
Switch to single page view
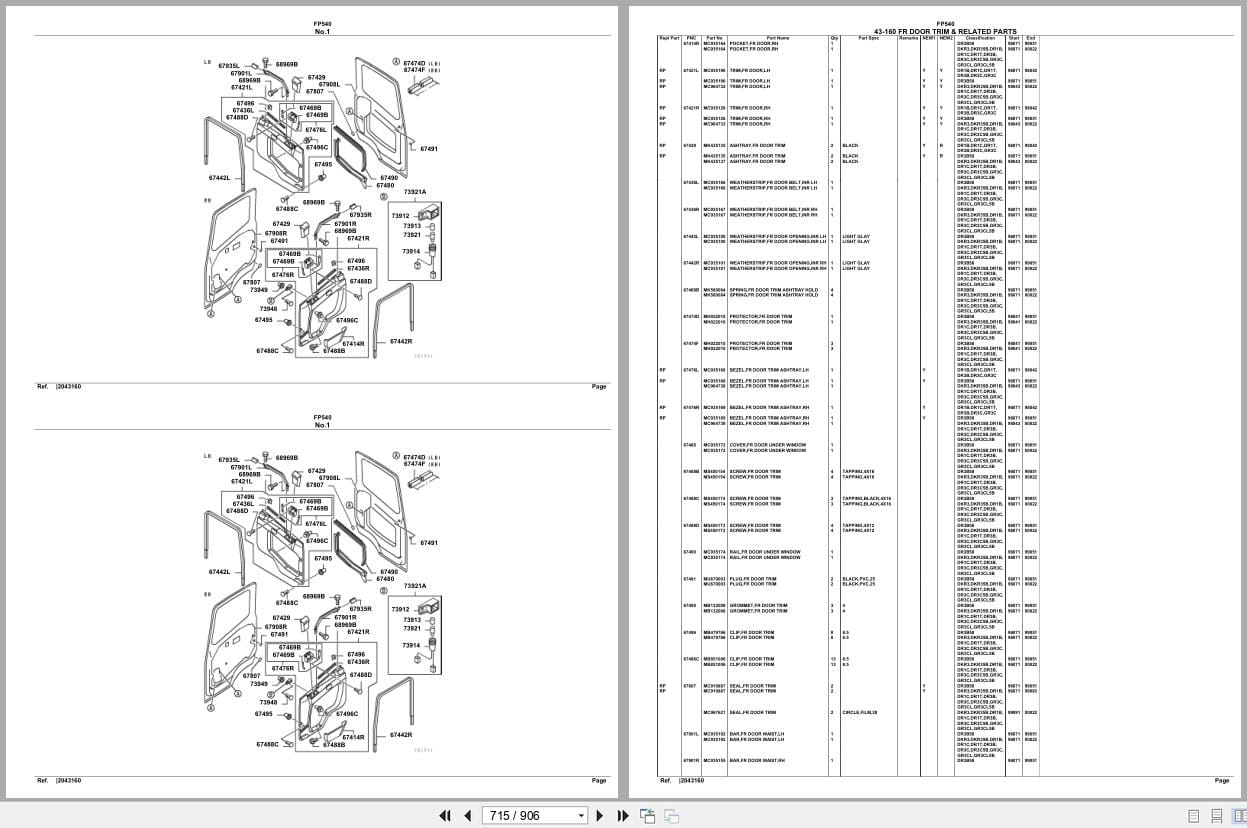[x=1193, y=816]
